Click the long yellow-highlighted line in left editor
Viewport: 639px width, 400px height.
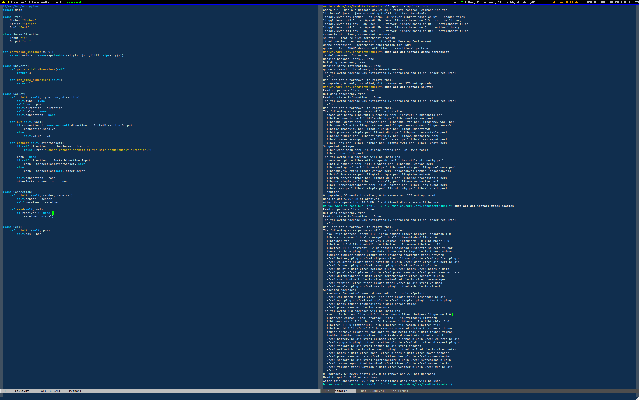(x=90, y=149)
